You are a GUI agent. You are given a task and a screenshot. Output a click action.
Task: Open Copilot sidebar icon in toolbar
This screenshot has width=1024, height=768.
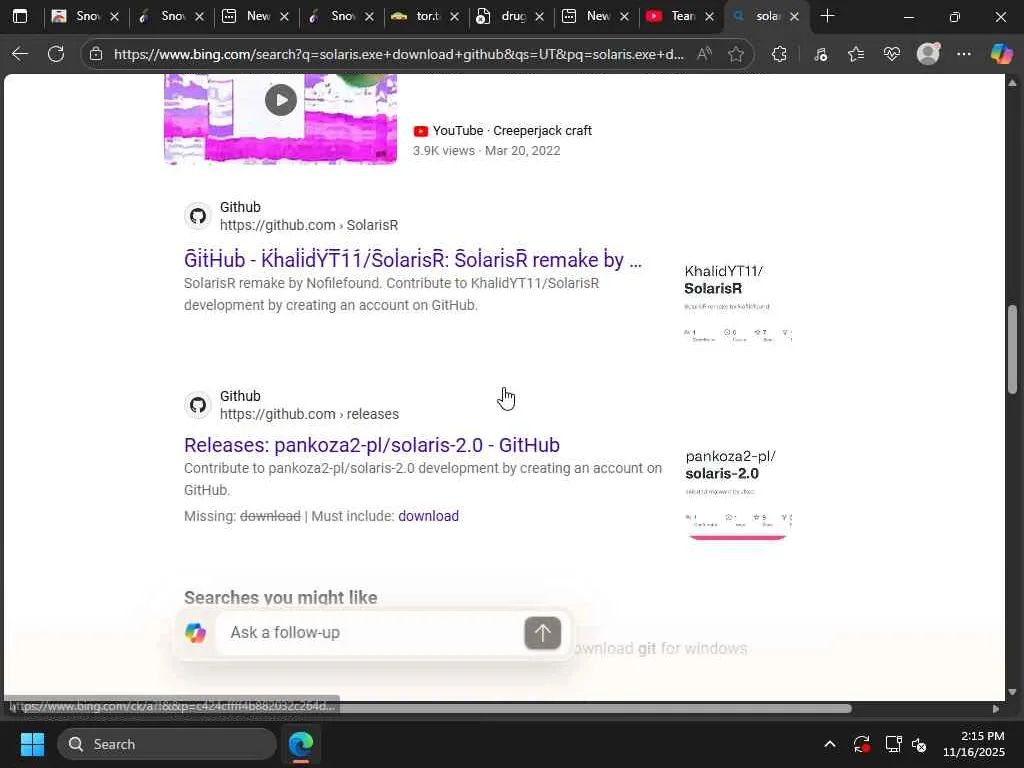(x=1001, y=54)
